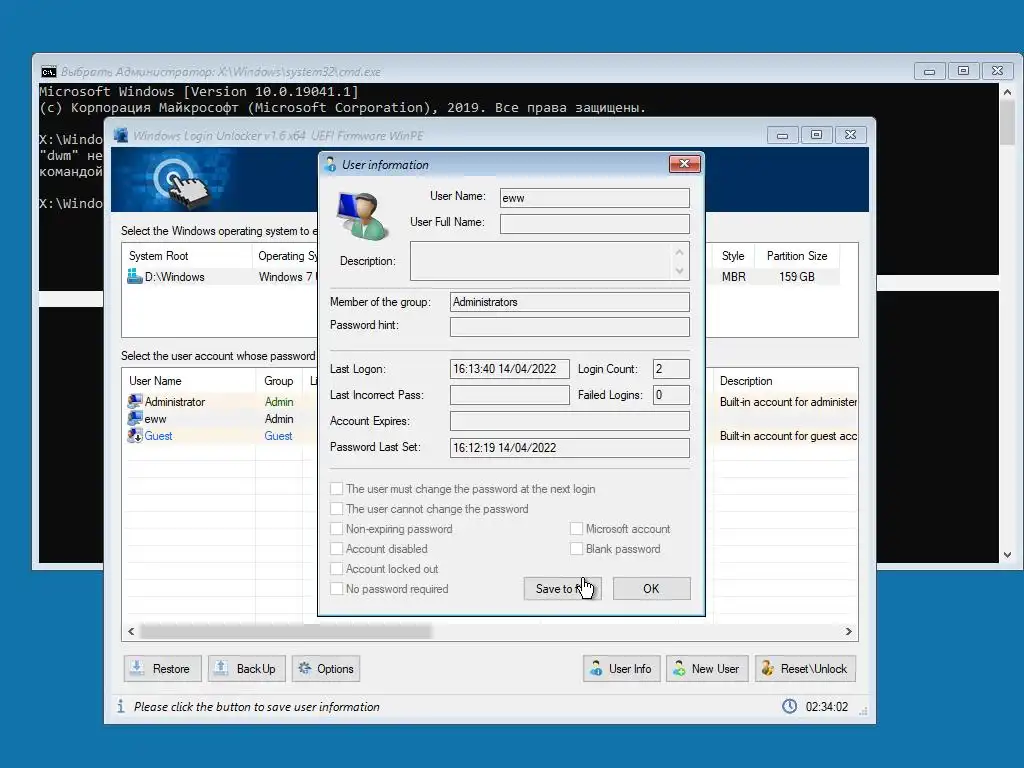Click the New User button
1024x768 pixels.
click(707, 669)
